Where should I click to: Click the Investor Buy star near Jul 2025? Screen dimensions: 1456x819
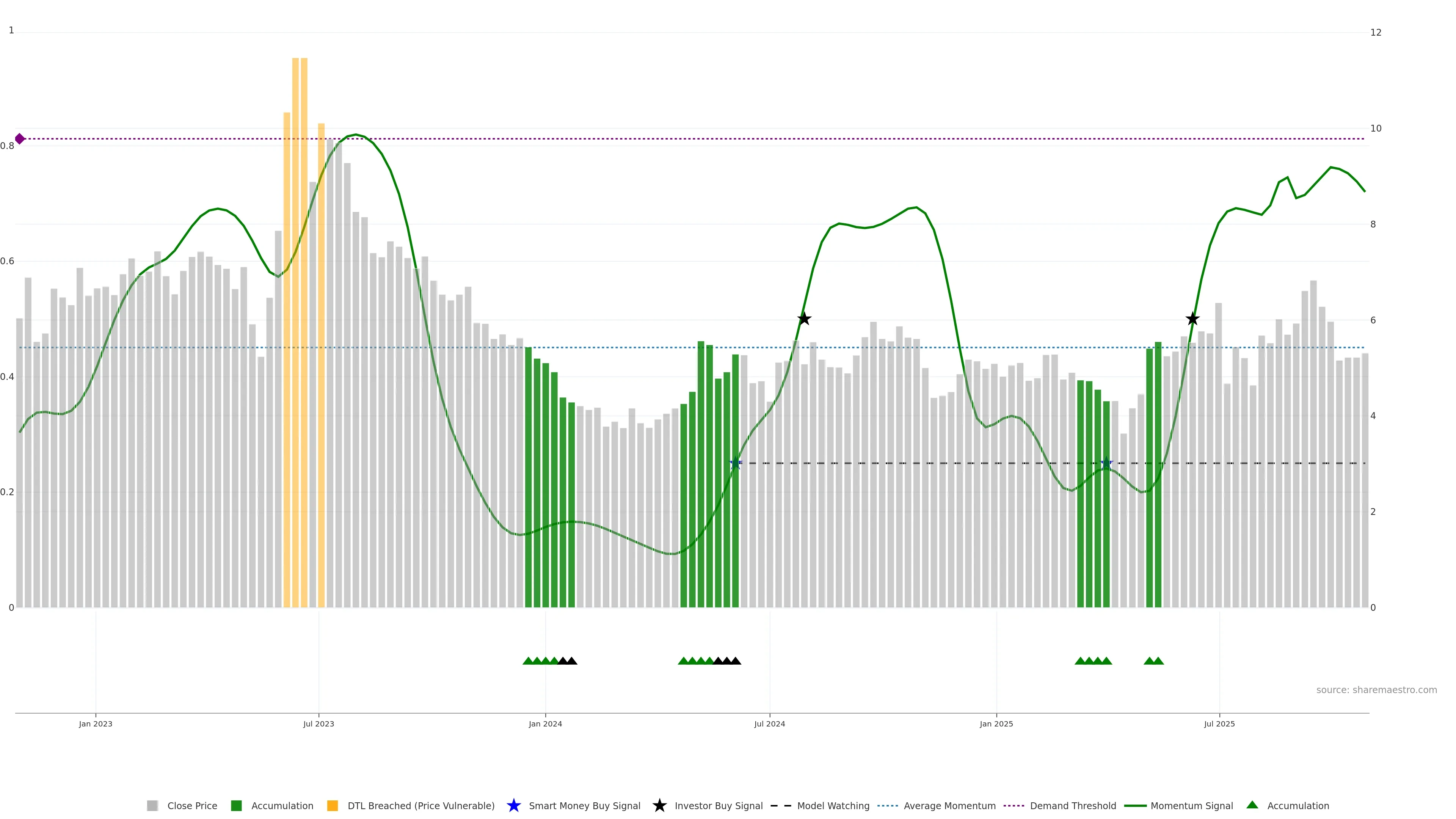pos(1192,319)
